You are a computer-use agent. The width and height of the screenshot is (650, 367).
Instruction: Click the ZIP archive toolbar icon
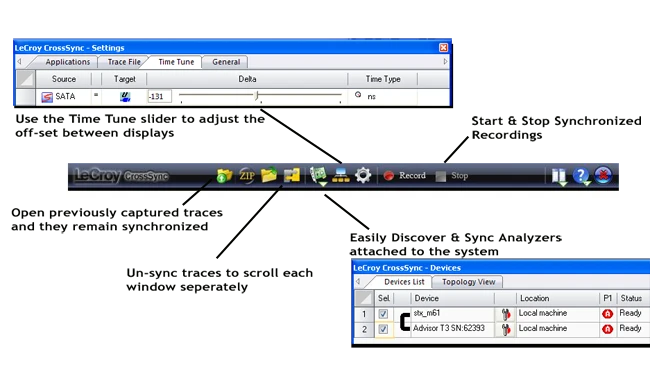247,176
